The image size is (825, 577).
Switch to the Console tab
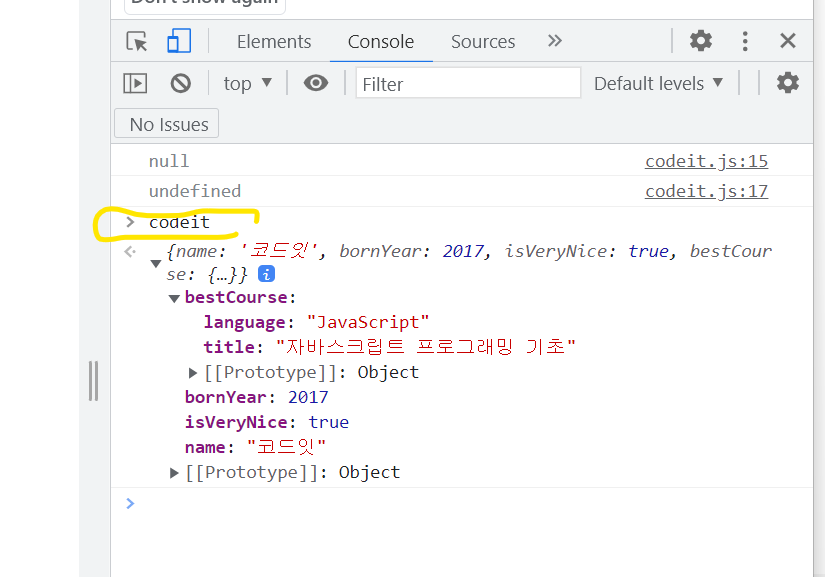tap(381, 42)
